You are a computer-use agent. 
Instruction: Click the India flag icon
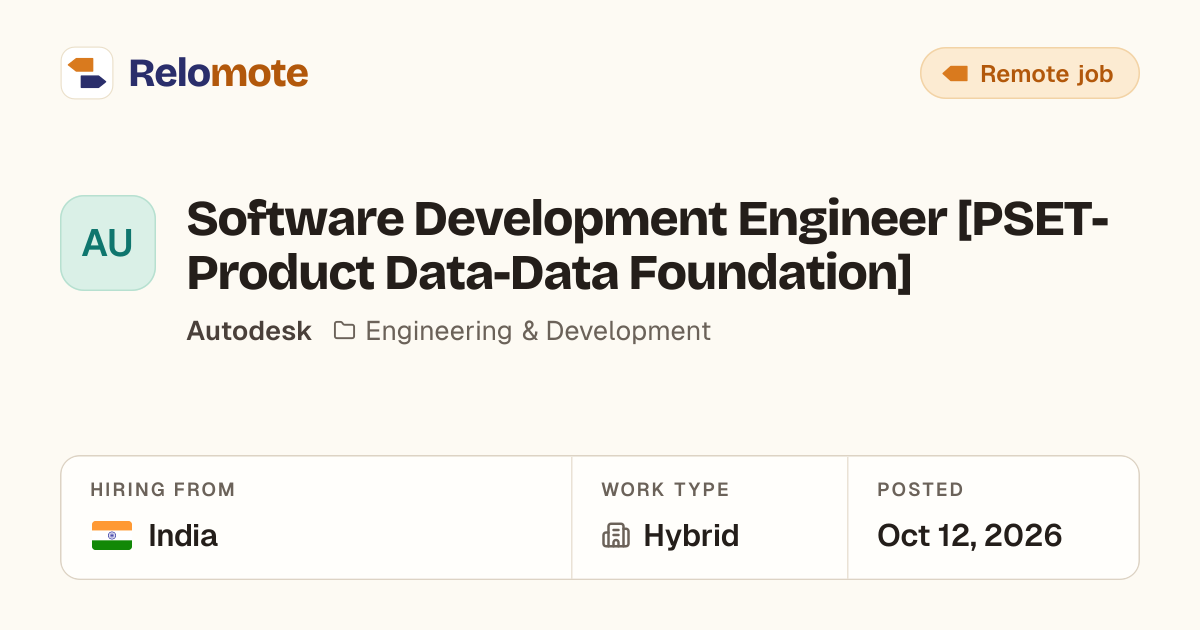point(112,536)
